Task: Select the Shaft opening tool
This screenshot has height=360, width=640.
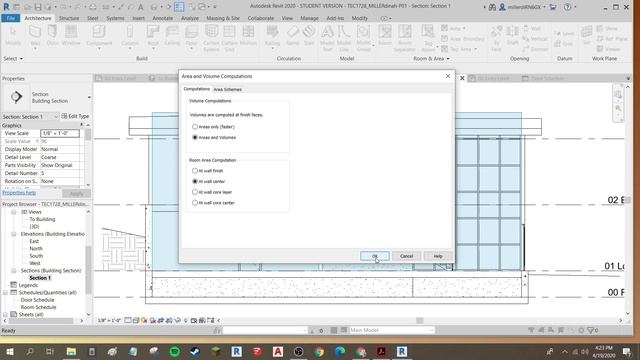Action: point(512,36)
